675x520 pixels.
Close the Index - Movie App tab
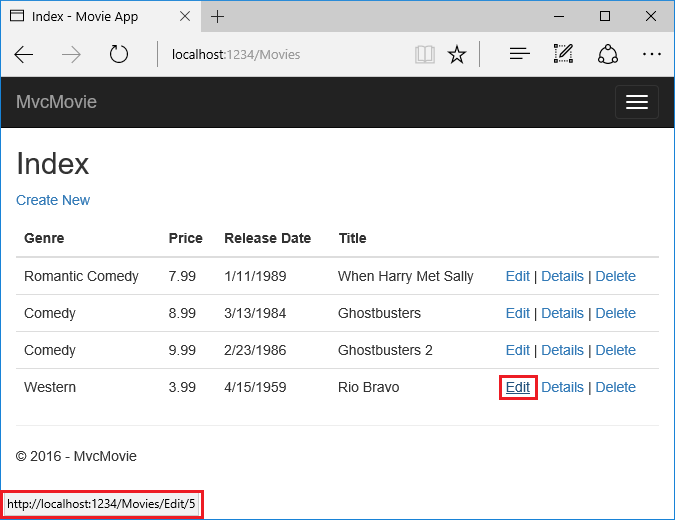pyautogui.click(x=185, y=16)
